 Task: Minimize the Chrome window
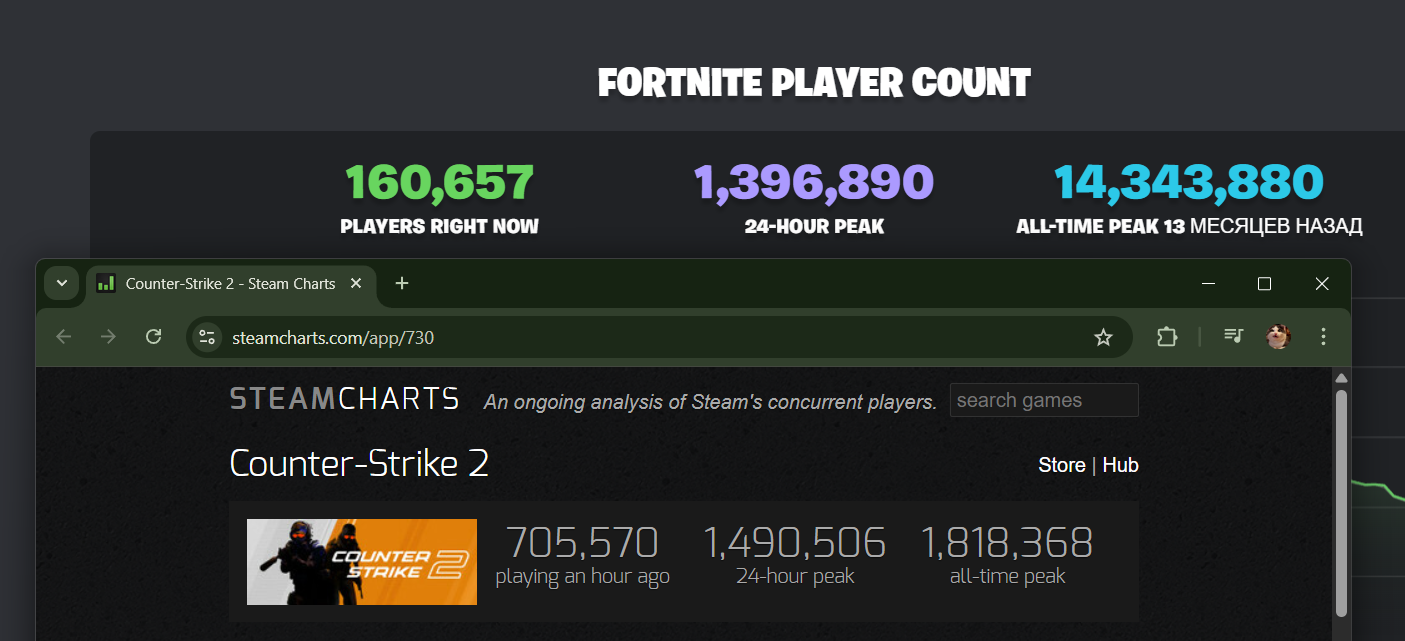1206,284
